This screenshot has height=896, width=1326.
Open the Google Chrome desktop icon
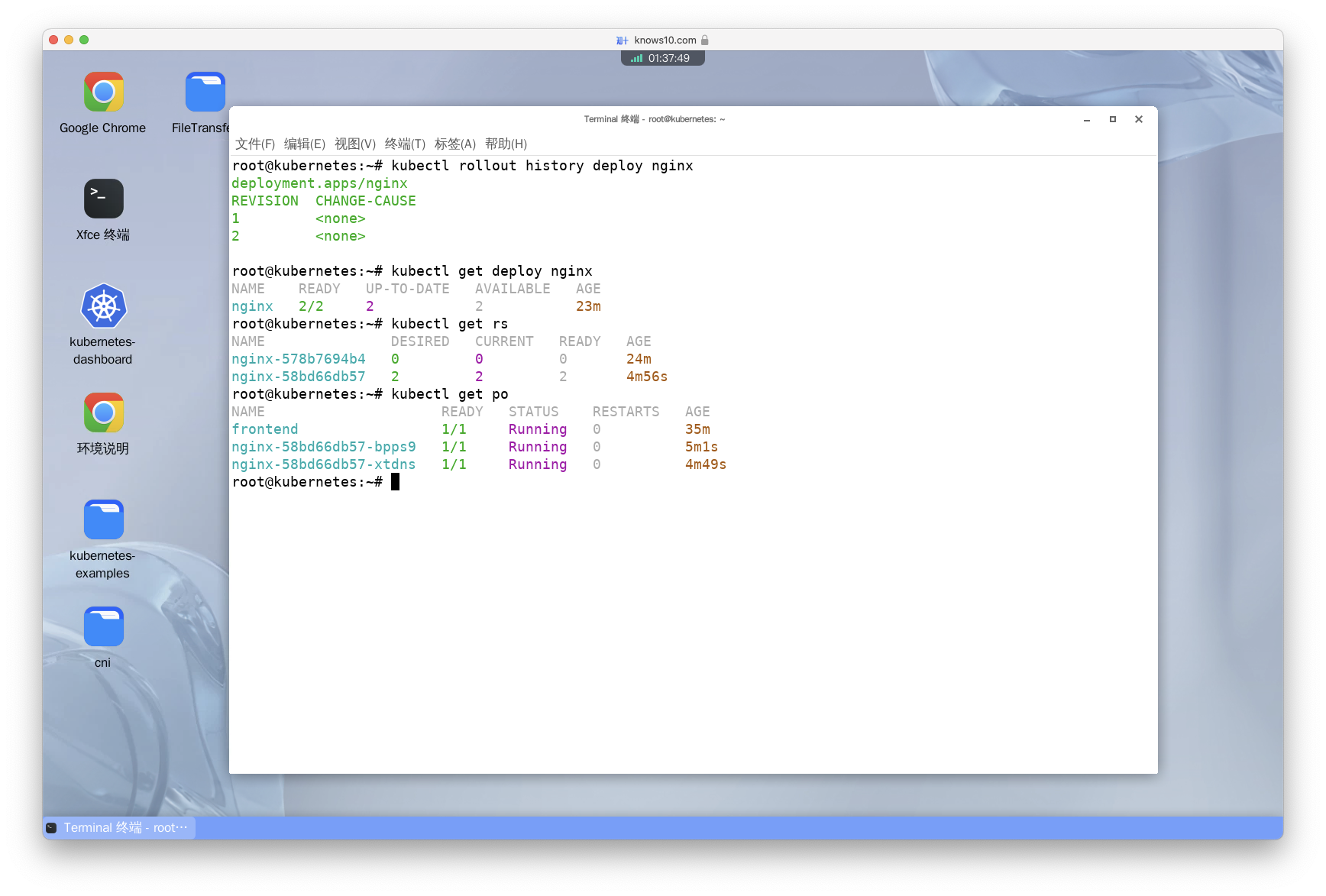[103, 92]
